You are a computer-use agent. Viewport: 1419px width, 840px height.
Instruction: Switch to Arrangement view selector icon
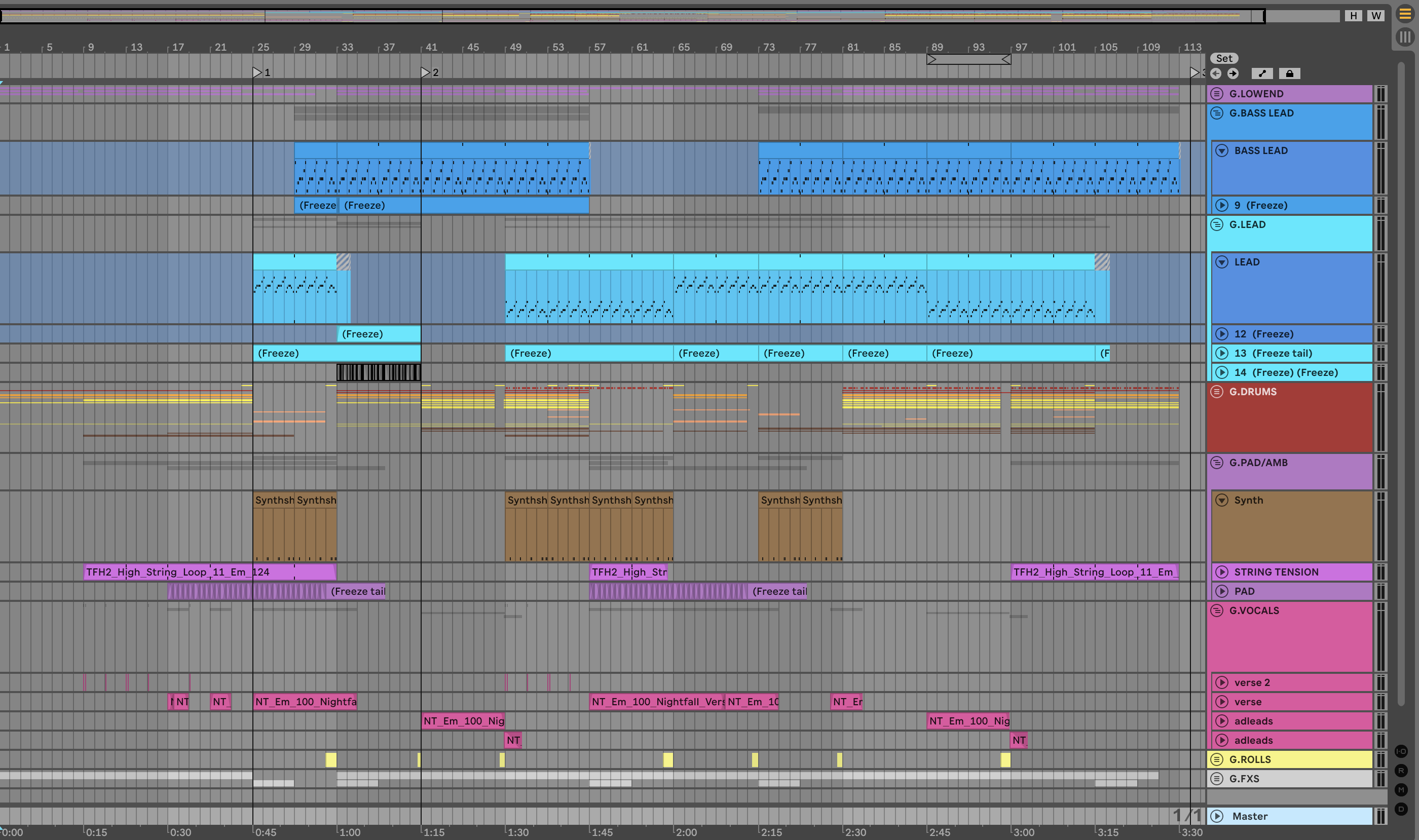coord(1405,14)
